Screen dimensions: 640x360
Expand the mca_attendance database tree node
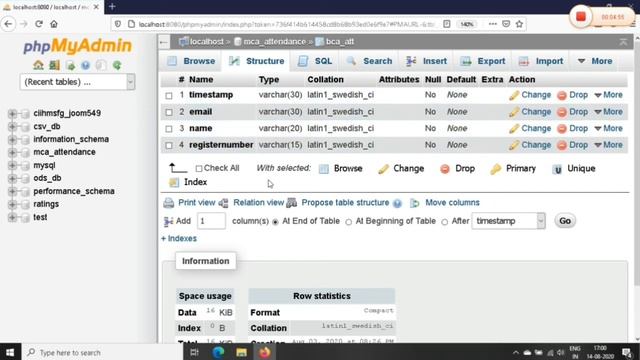tap(12, 152)
